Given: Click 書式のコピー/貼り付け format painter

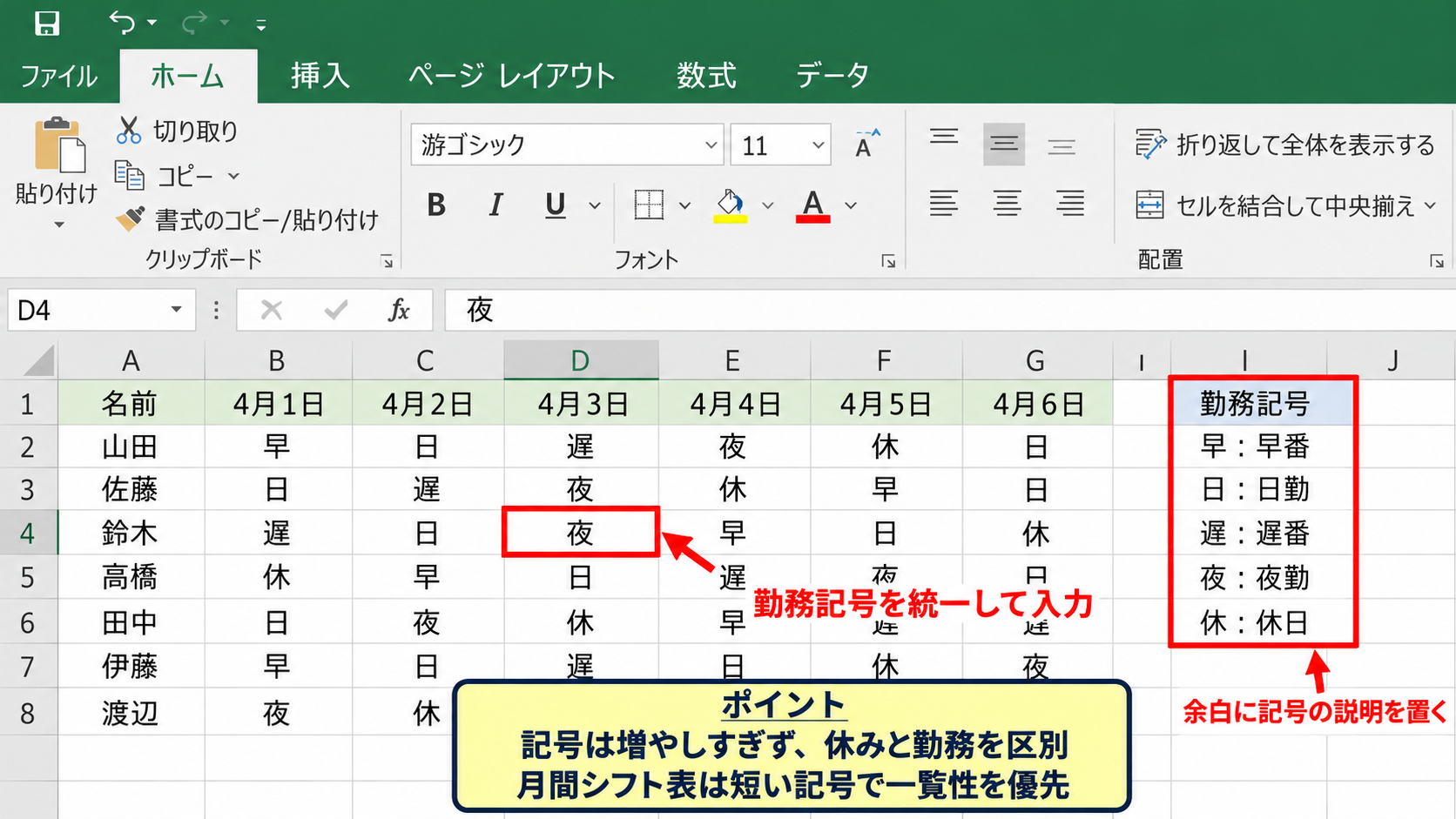Looking at the screenshot, I should click(247, 219).
